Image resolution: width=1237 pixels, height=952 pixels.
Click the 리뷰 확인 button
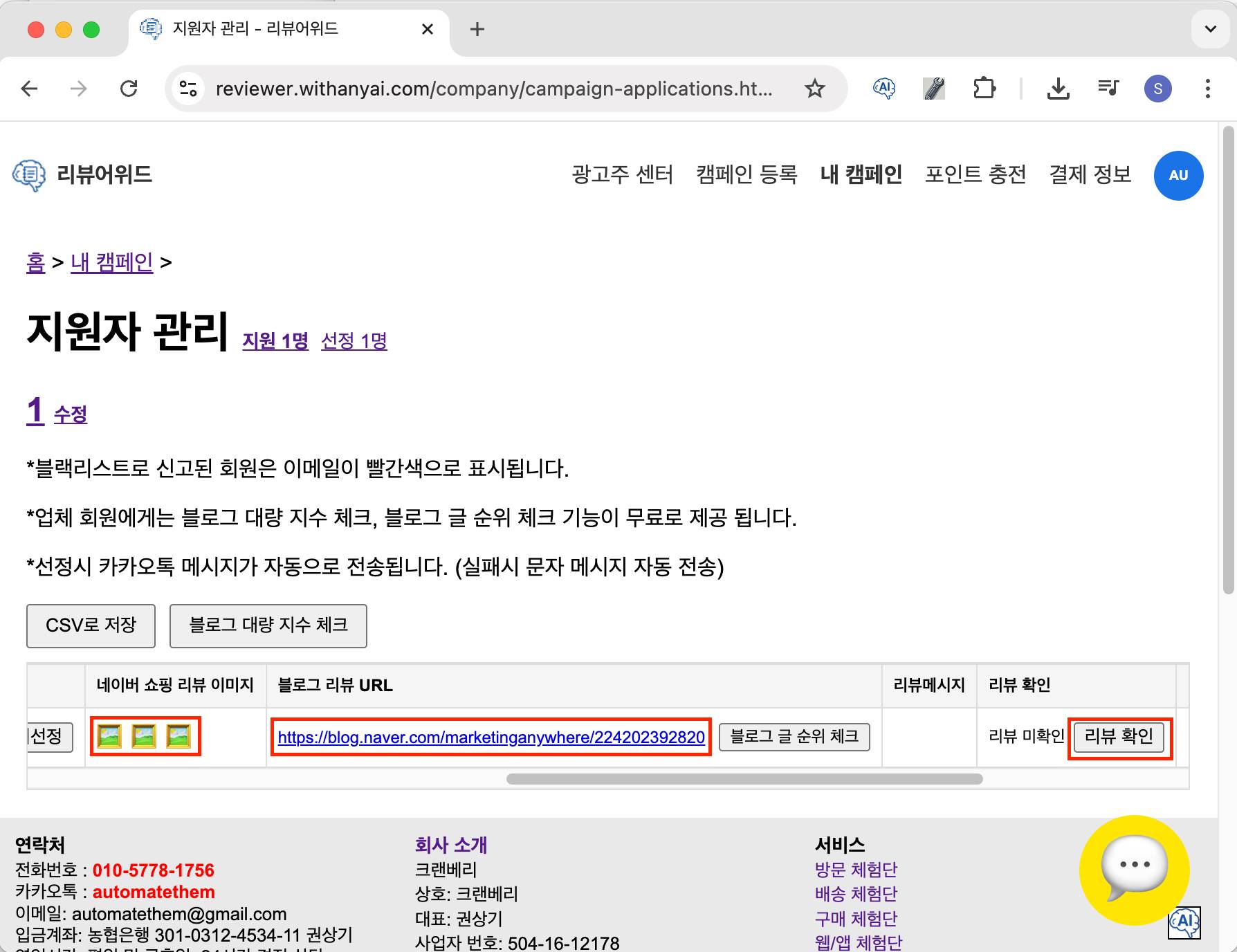pyautogui.click(x=1119, y=736)
